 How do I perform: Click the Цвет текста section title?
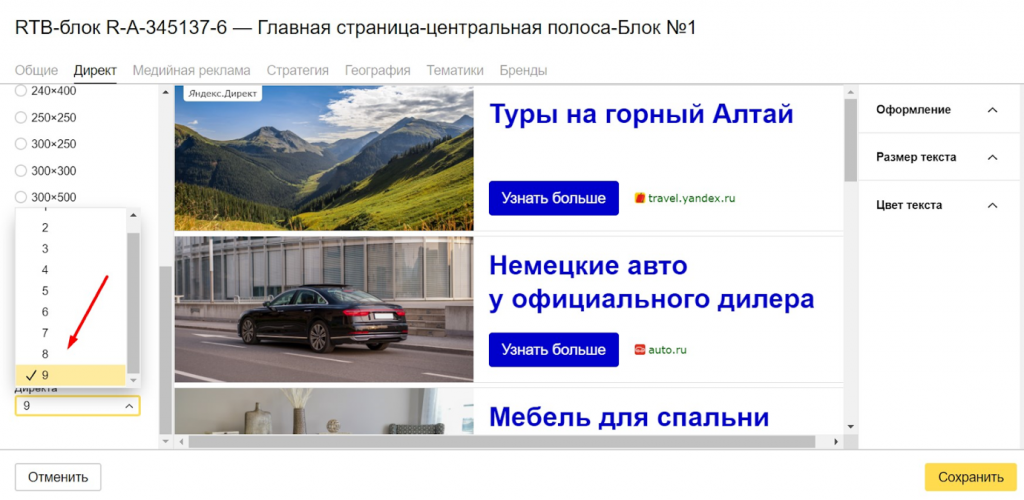909,206
